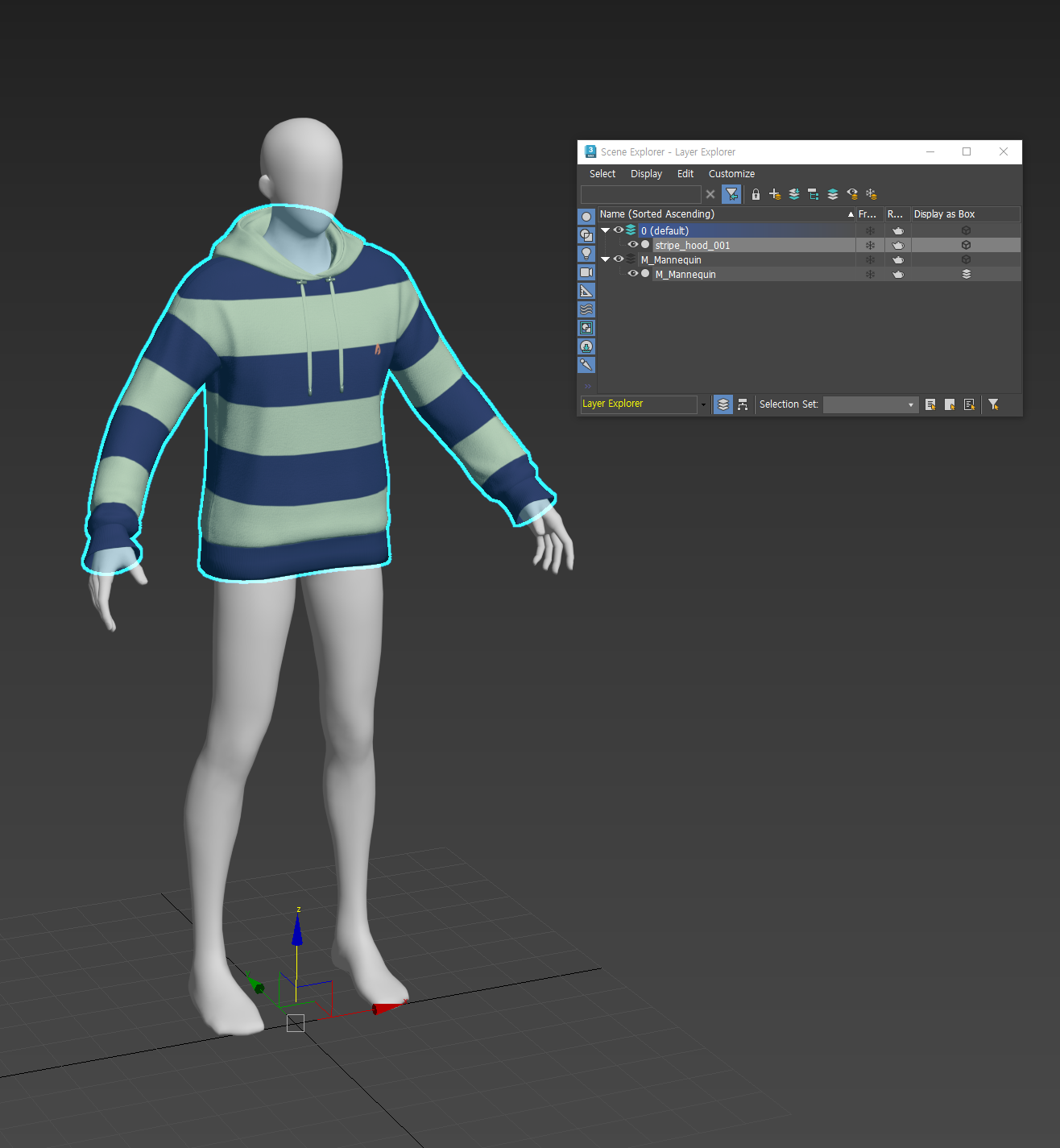Screen dimensions: 1060x1148
Task: Click the blue Z axis arrow of gizmo
Action: [x=297, y=930]
